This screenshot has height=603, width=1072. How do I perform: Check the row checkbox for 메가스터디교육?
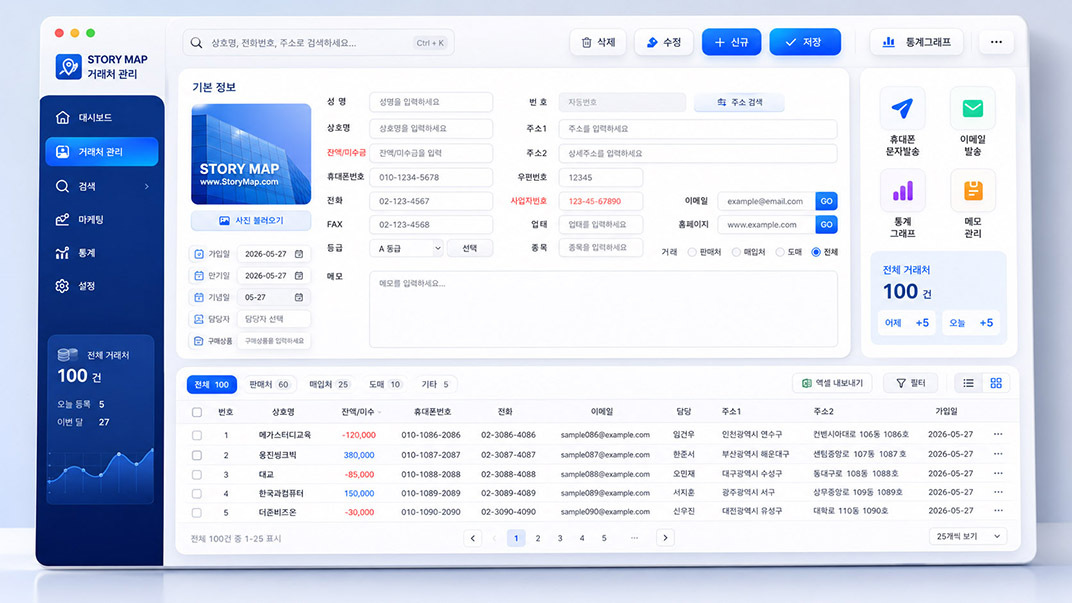(197, 435)
